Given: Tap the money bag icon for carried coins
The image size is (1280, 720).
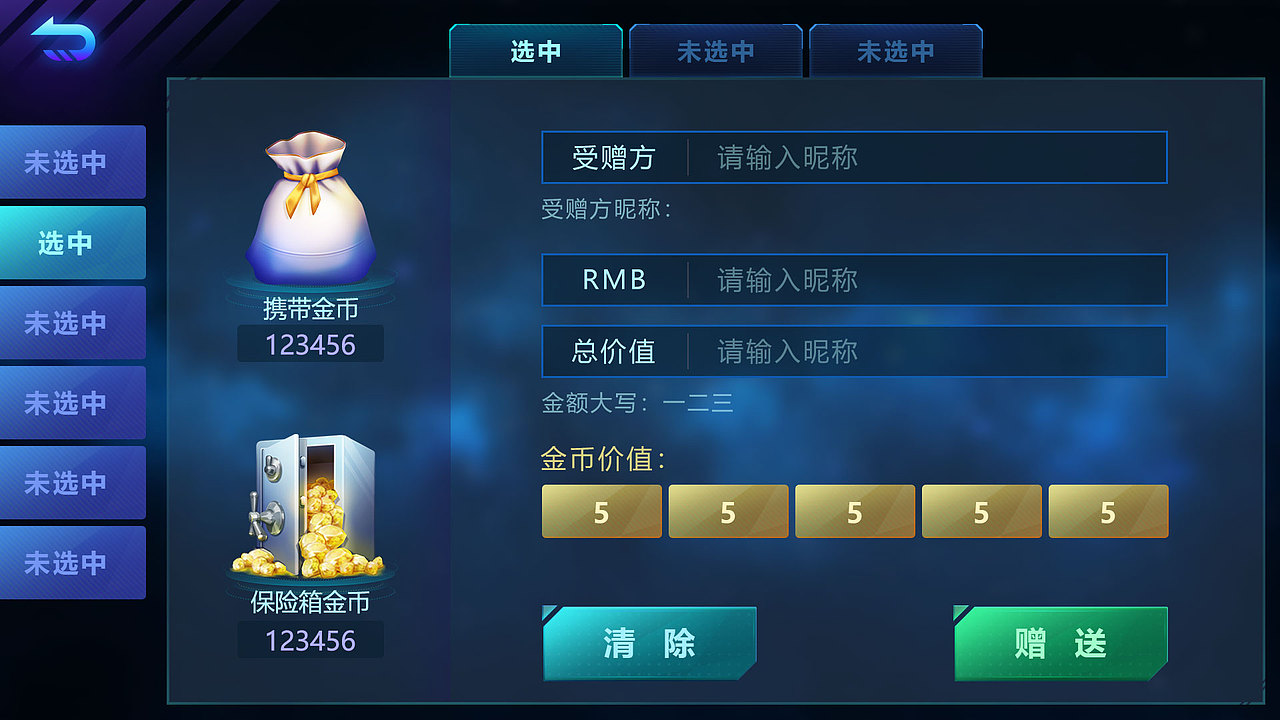Looking at the screenshot, I should (310, 212).
